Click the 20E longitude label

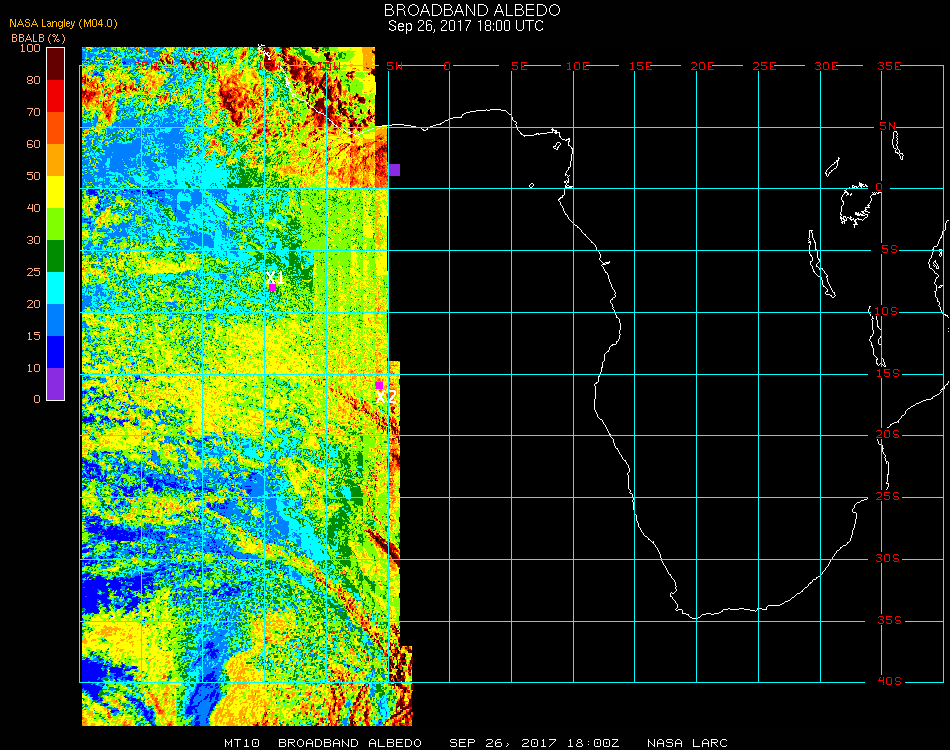tap(702, 66)
